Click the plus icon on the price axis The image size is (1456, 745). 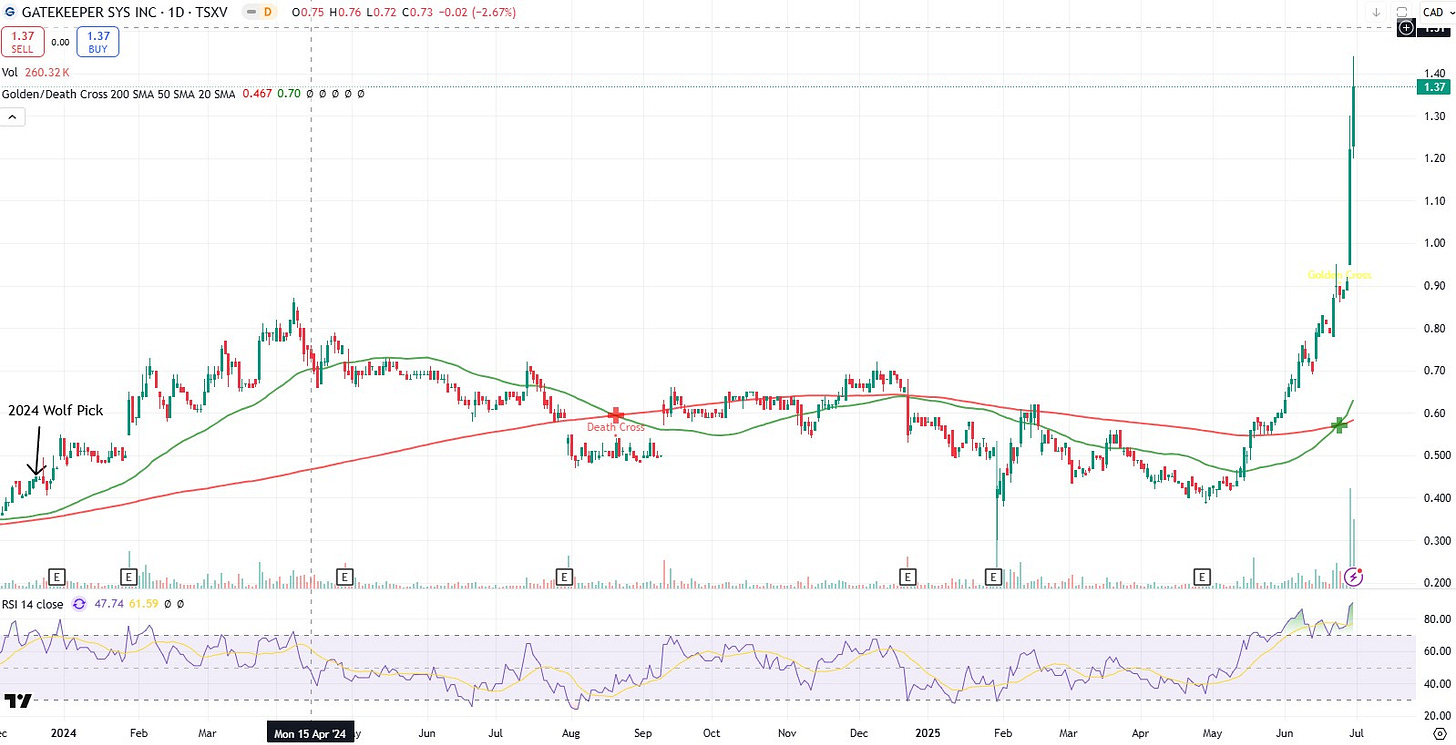[x=1406, y=28]
